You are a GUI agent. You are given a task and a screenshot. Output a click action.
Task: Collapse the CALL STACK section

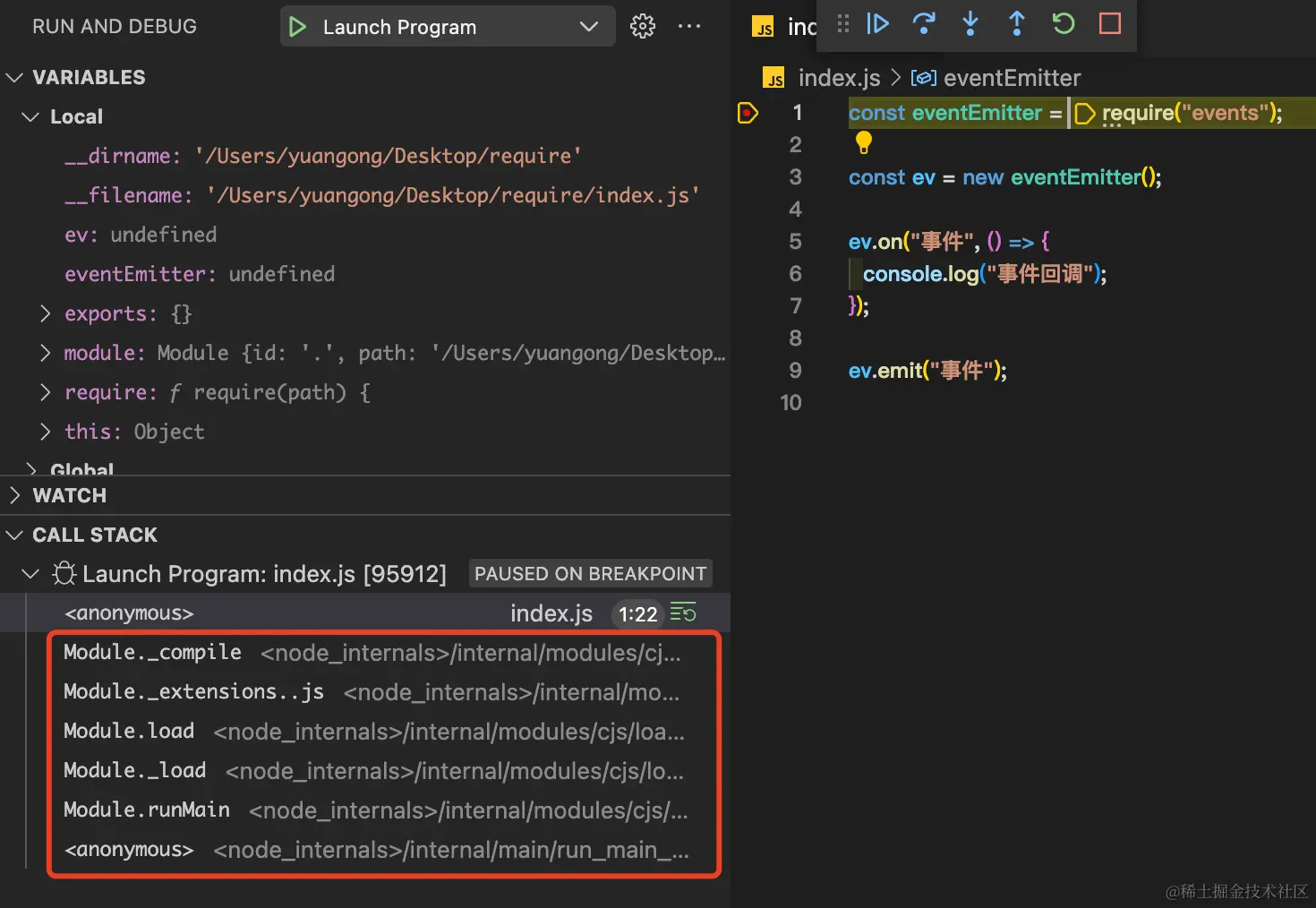[14, 535]
